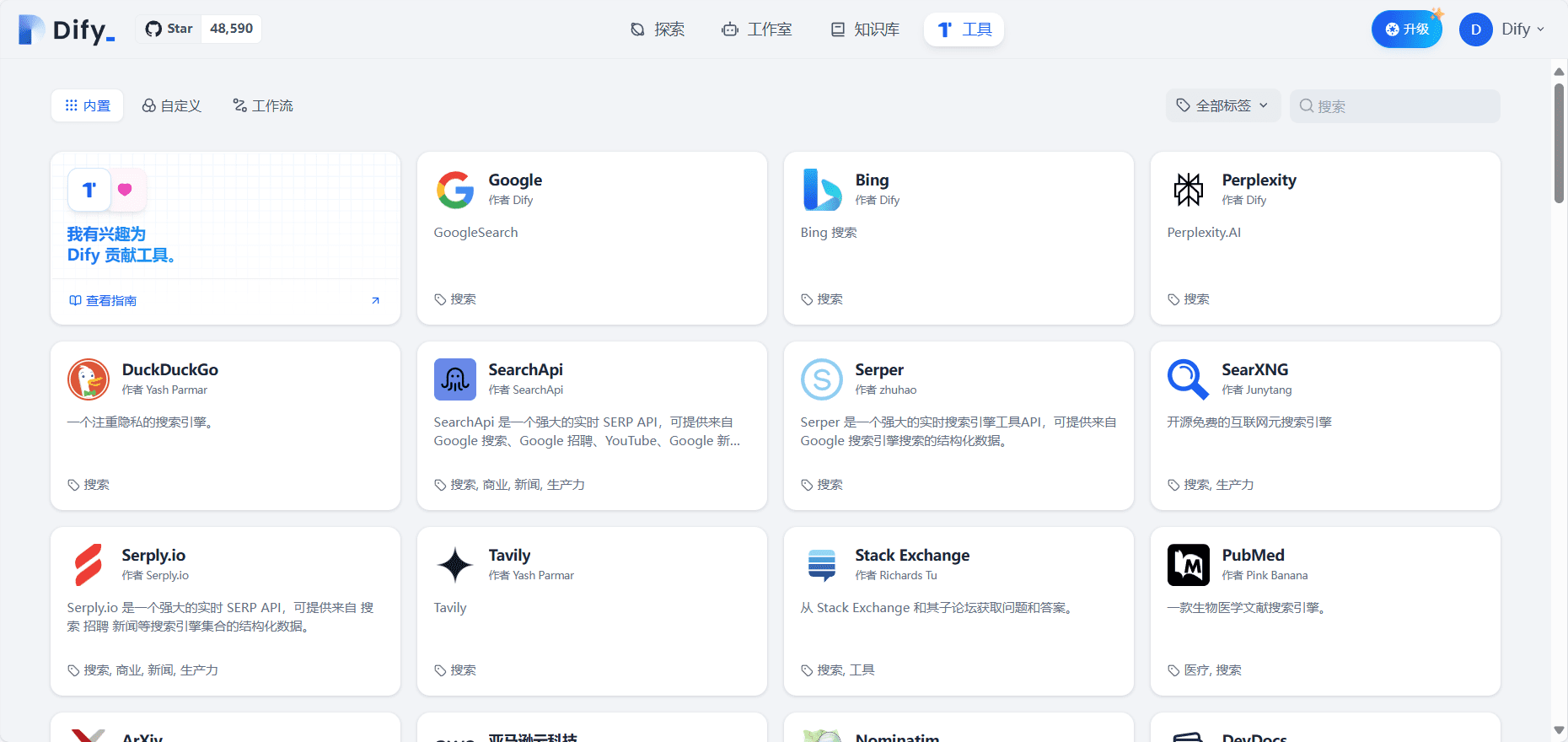Open the Serply.io card title
The width and height of the screenshot is (1568, 742).
coord(153,555)
